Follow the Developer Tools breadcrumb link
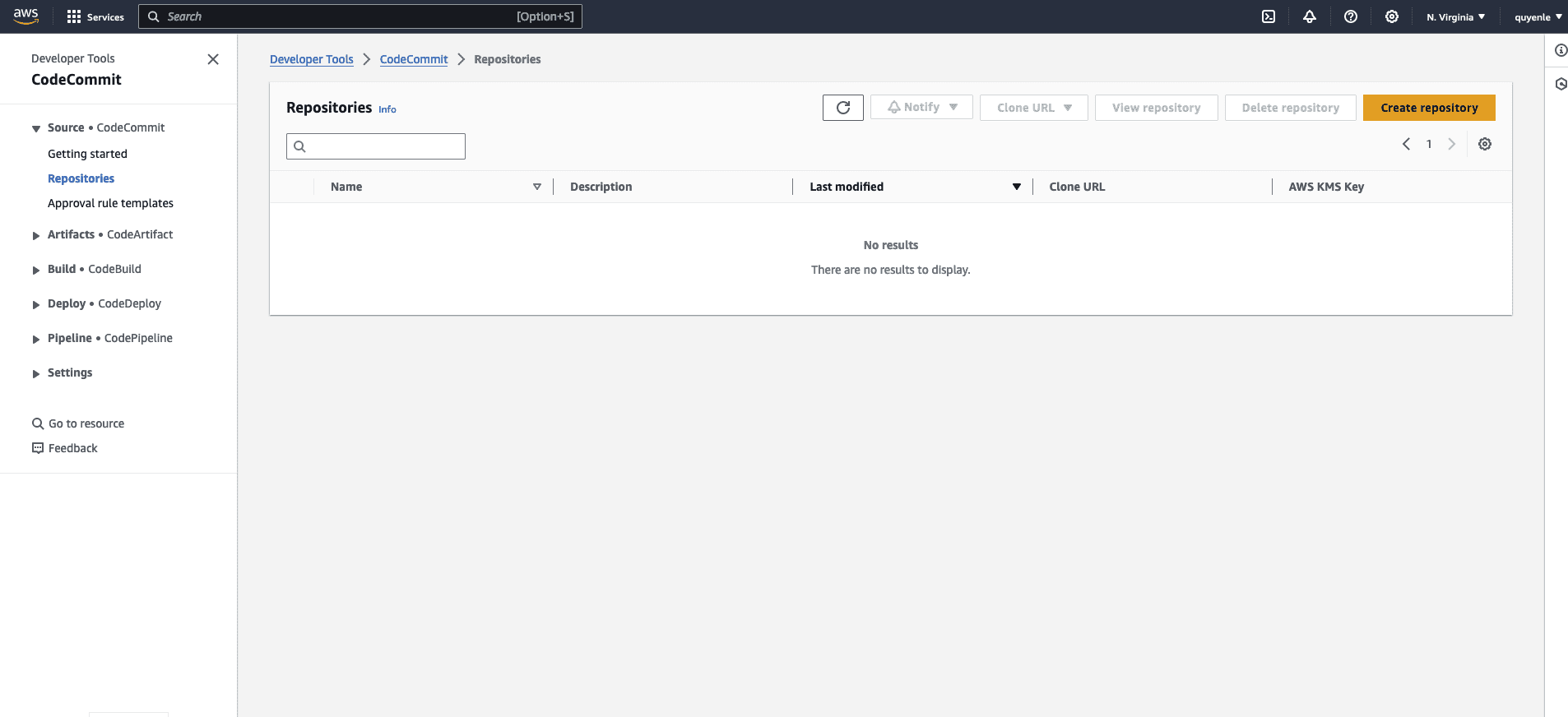Image resolution: width=1568 pixels, height=717 pixels. 312,59
